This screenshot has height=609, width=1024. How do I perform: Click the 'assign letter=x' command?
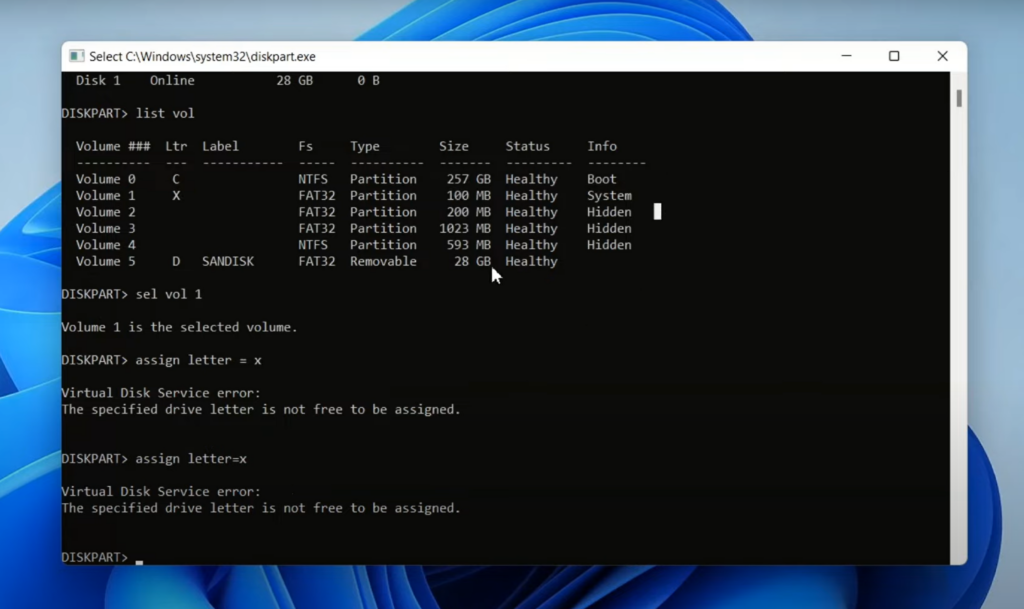191,459
